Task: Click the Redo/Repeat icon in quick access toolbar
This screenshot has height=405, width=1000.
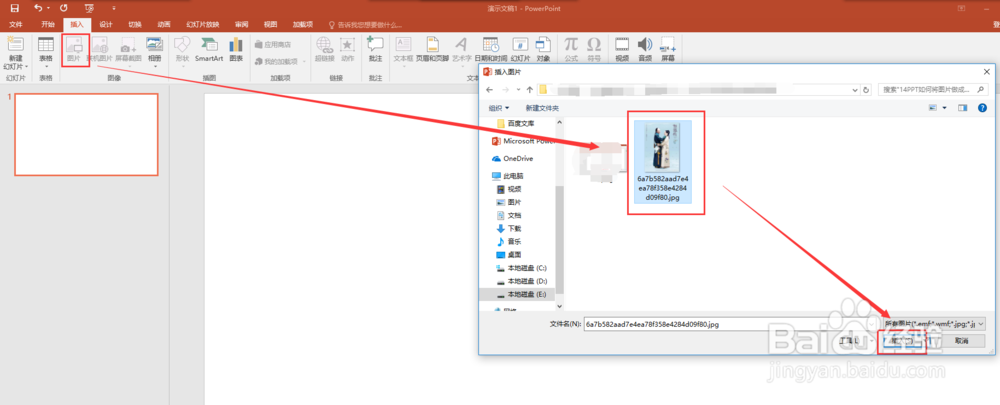Action: pos(64,8)
